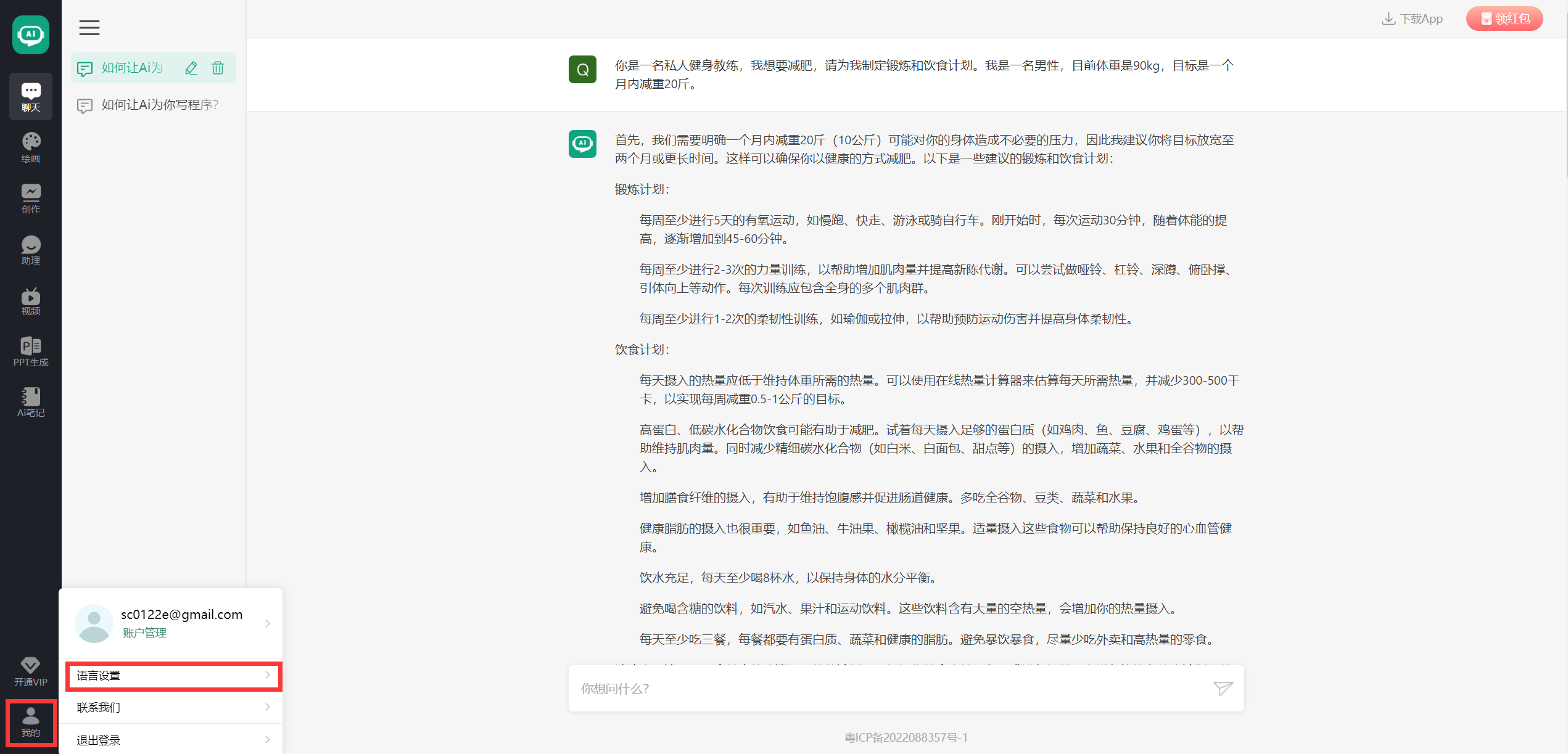Rename the conversation with the pencil icon
Viewport: 1568px width, 754px height.
pyautogui.click(x=191, y=68)
